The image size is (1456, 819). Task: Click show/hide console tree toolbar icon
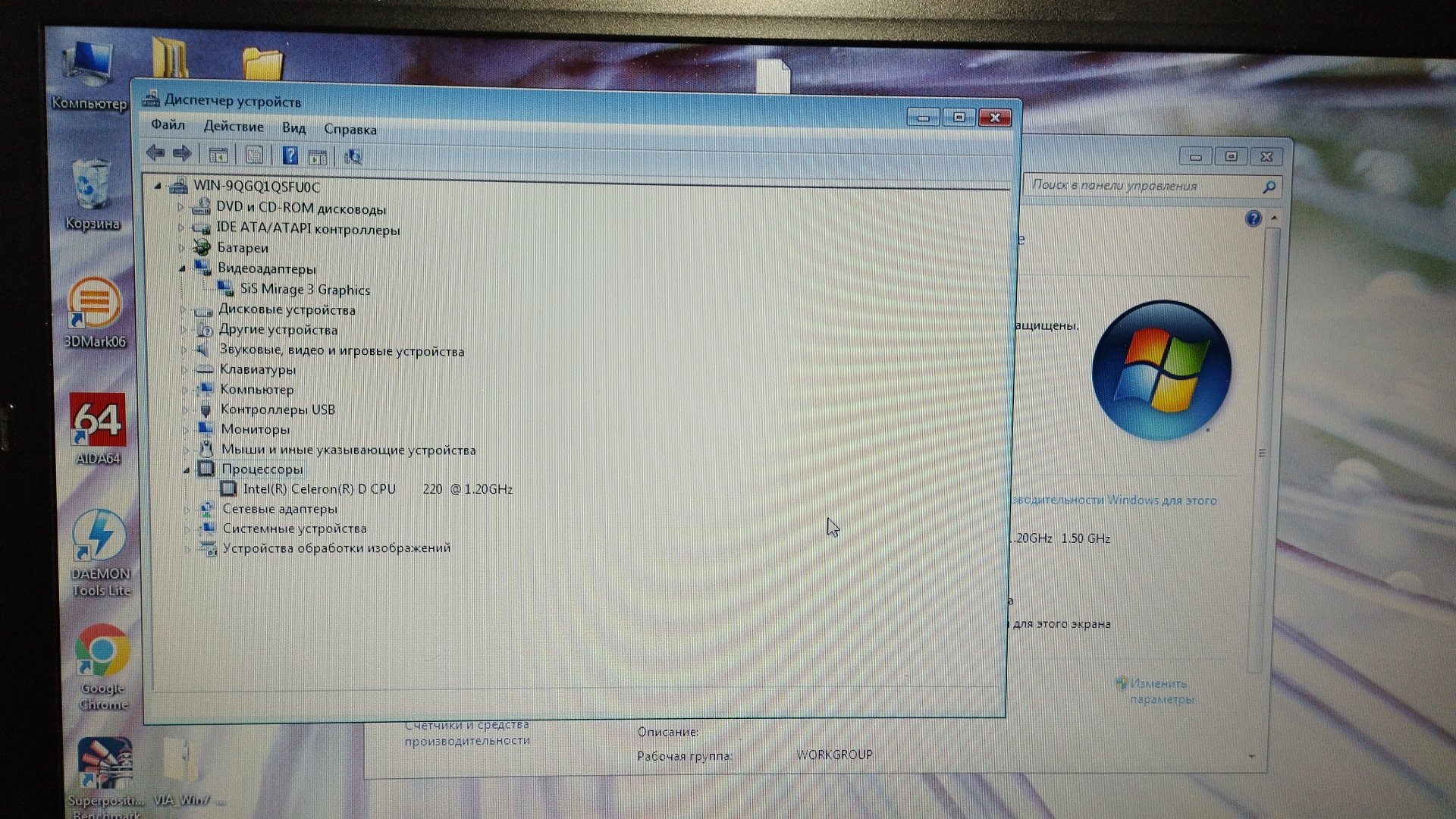point(218,155)
